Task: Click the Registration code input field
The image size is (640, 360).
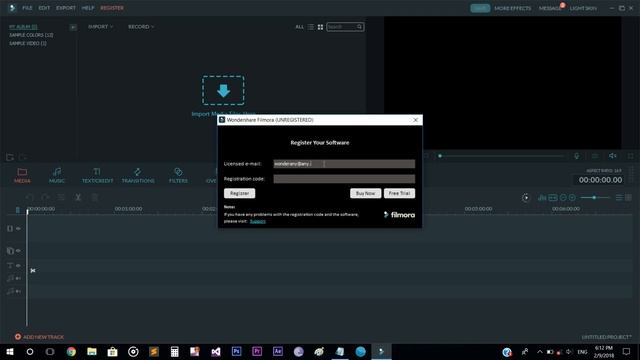Action: coord(344,179)
